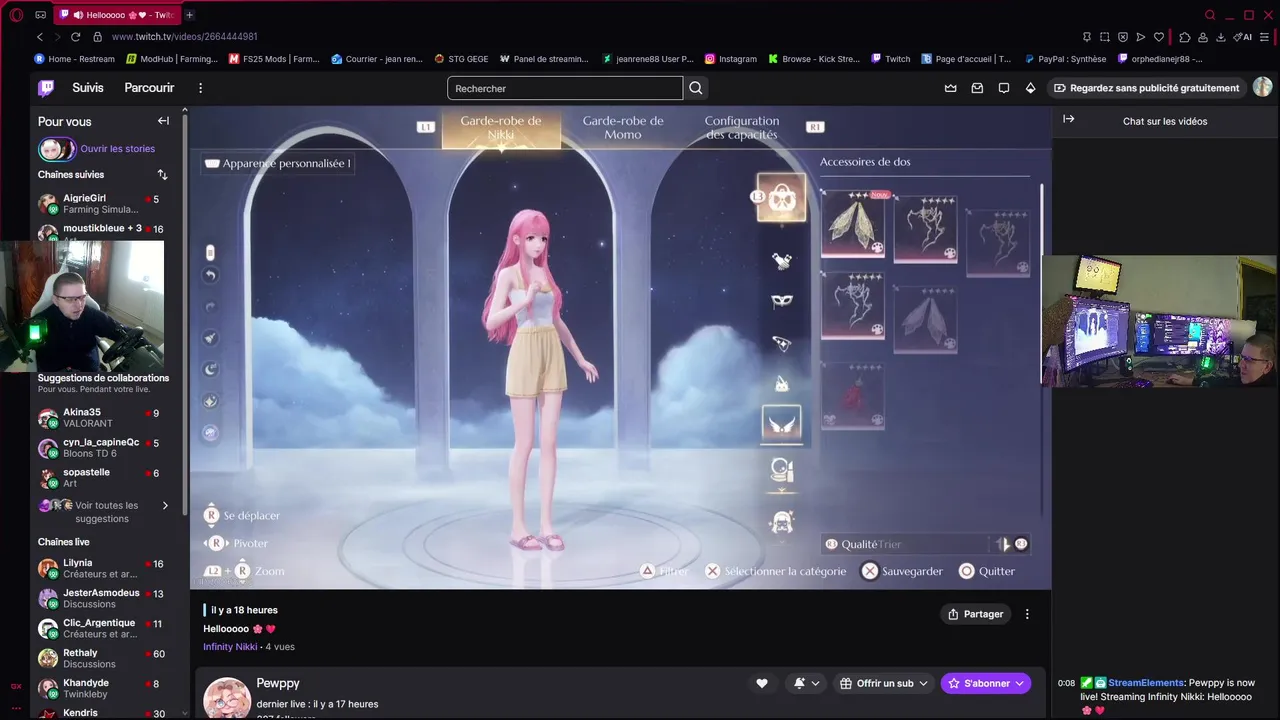This screenshot has height=720, width=1280.
Task: Go to the Twitch home logo
Action: tap(46, 88)
